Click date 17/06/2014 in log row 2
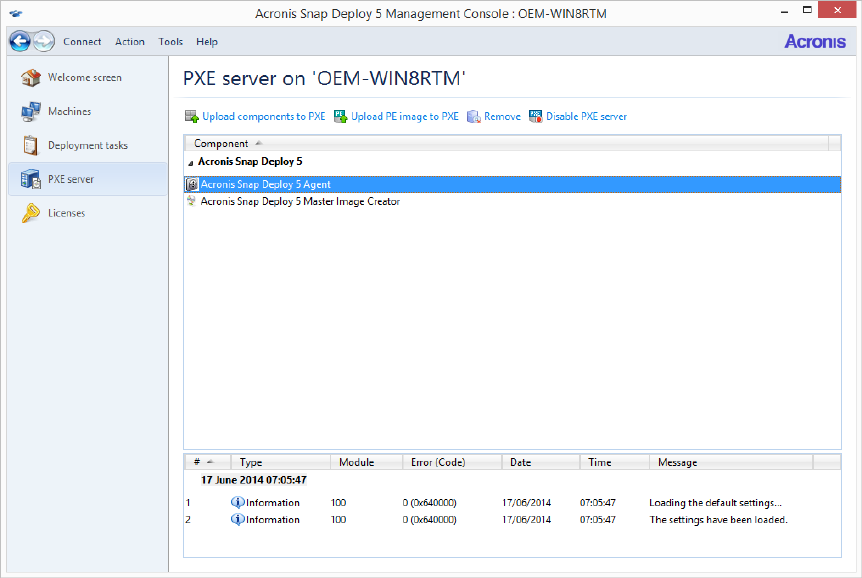 pyautogui.click(x=526, y=520)
